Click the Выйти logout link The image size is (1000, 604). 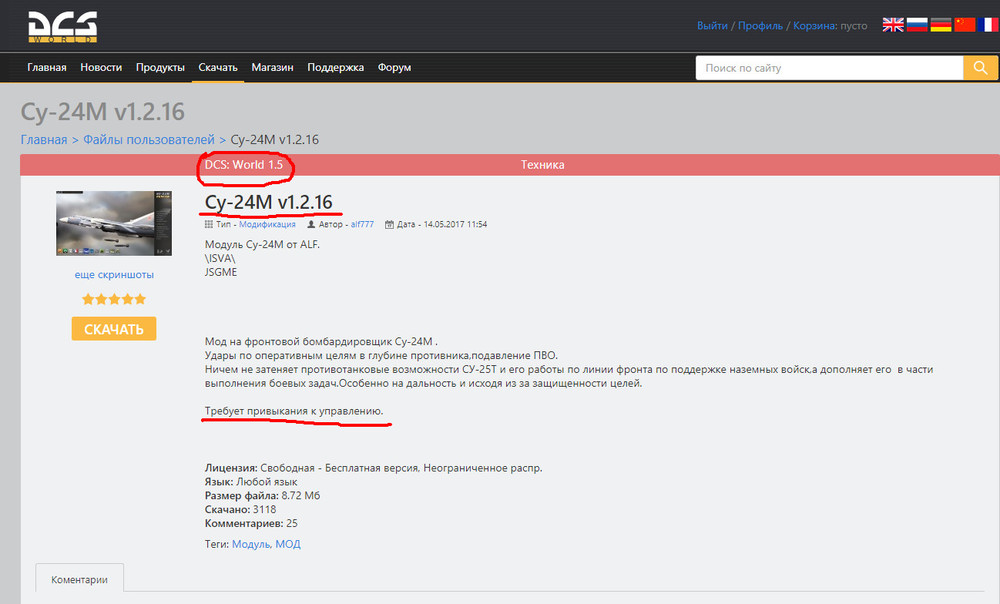[x=712, y=26]
